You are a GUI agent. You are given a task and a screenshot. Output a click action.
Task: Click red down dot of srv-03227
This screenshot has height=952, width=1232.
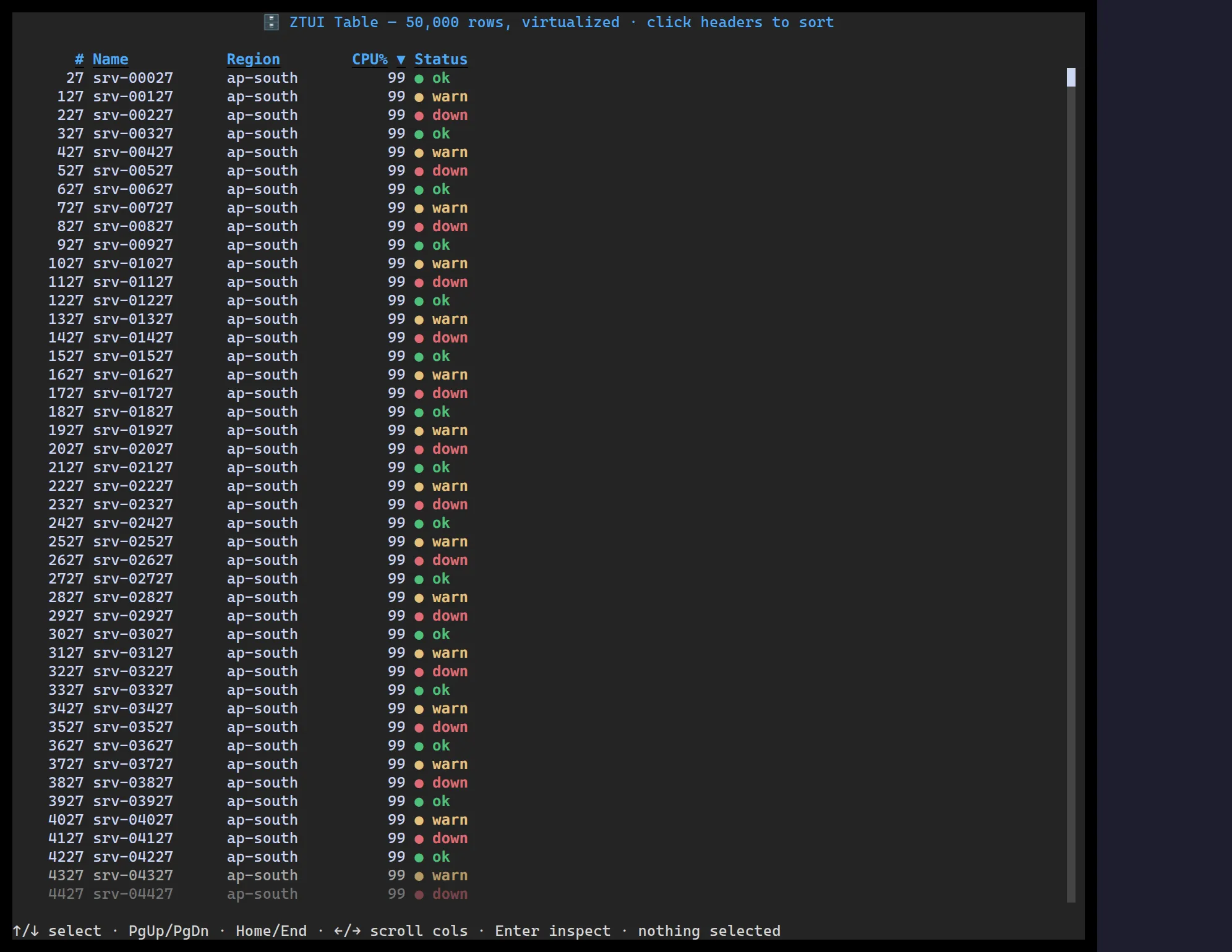pos(419,672)
